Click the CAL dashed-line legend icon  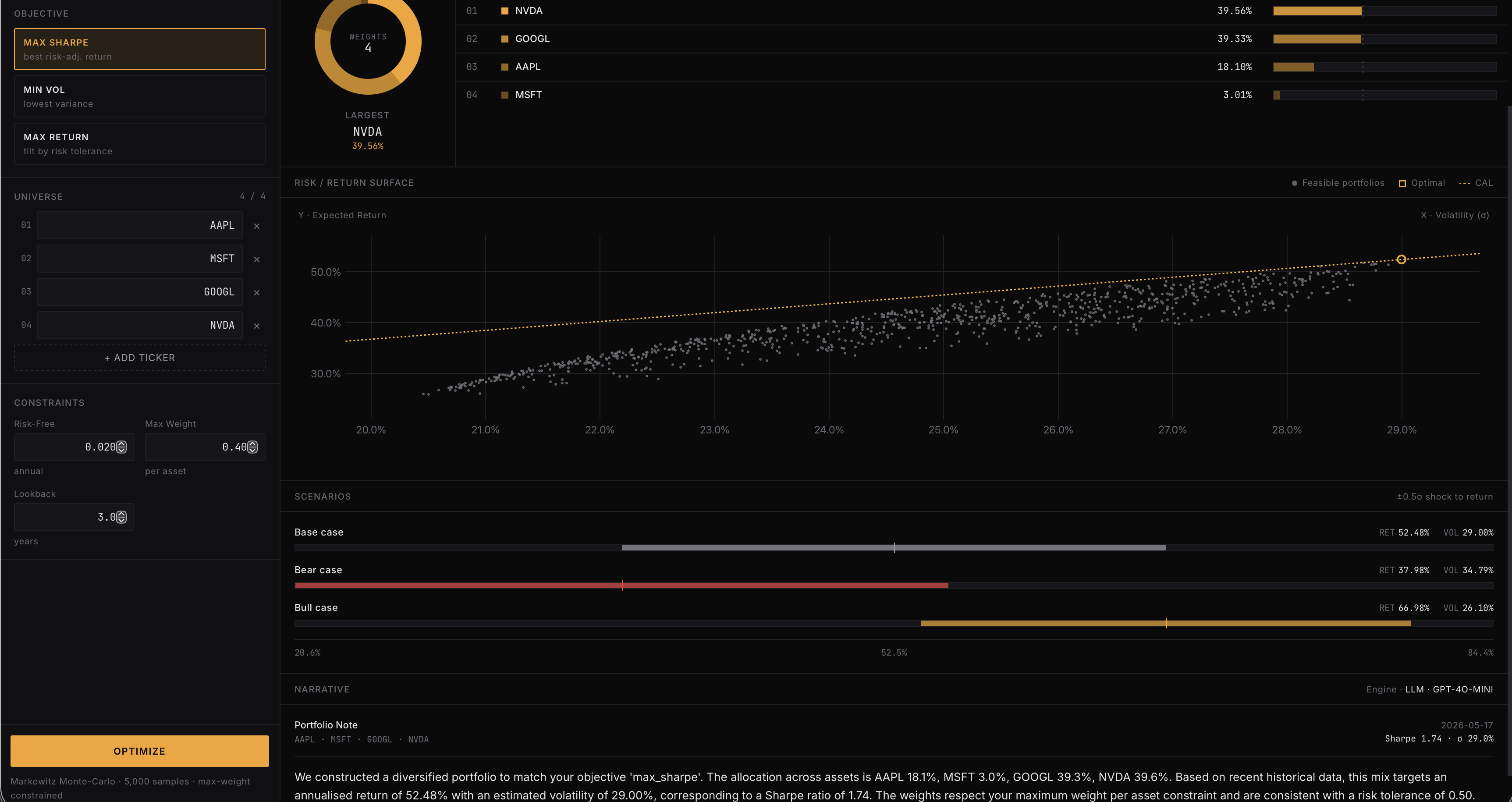pos(1465,183)
